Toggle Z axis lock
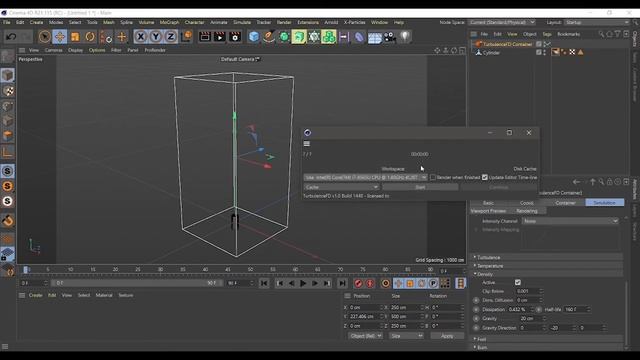 coord(171,37)
